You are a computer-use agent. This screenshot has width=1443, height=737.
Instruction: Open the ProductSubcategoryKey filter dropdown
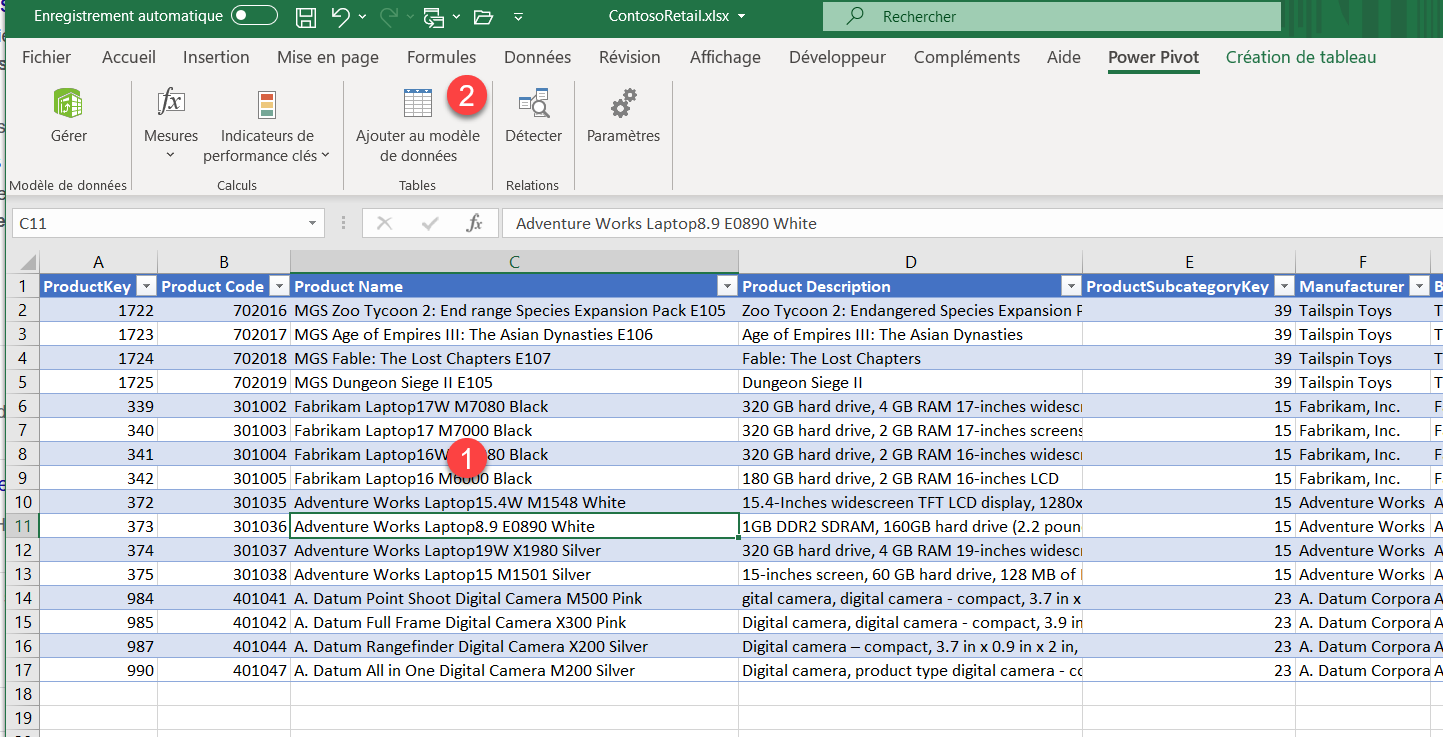(1283, 287)
